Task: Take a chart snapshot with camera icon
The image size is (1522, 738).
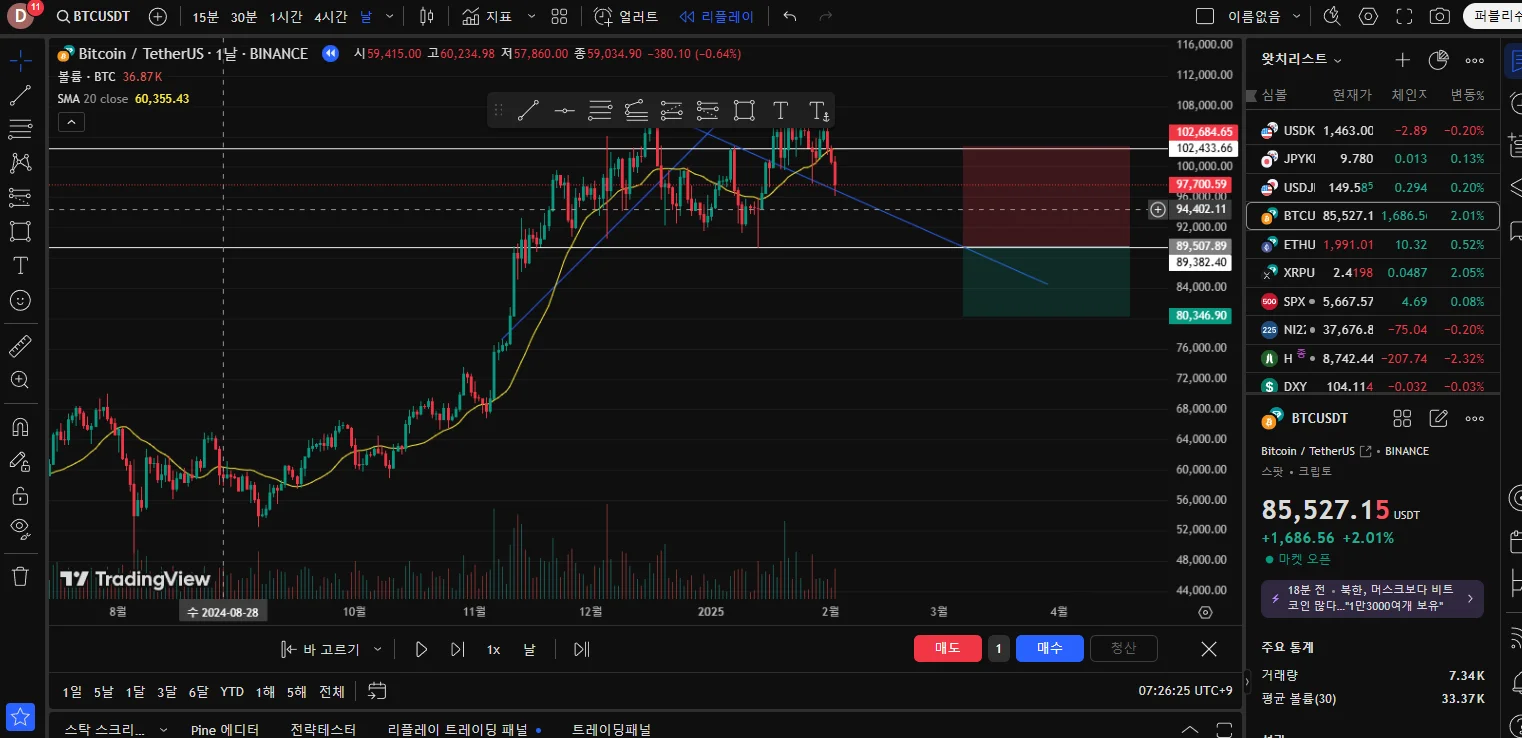Action: pyautogui.click(x=1440, y=17)
